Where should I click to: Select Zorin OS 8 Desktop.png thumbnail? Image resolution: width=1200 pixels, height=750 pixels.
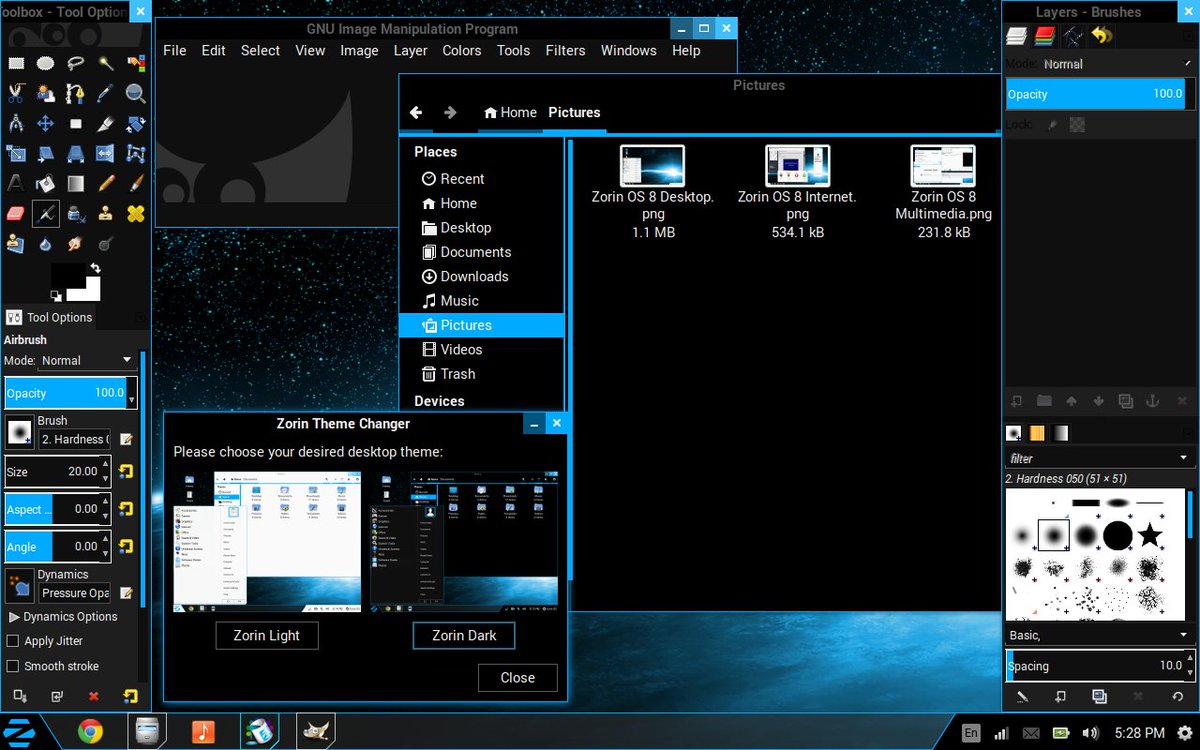pos(652,166)
